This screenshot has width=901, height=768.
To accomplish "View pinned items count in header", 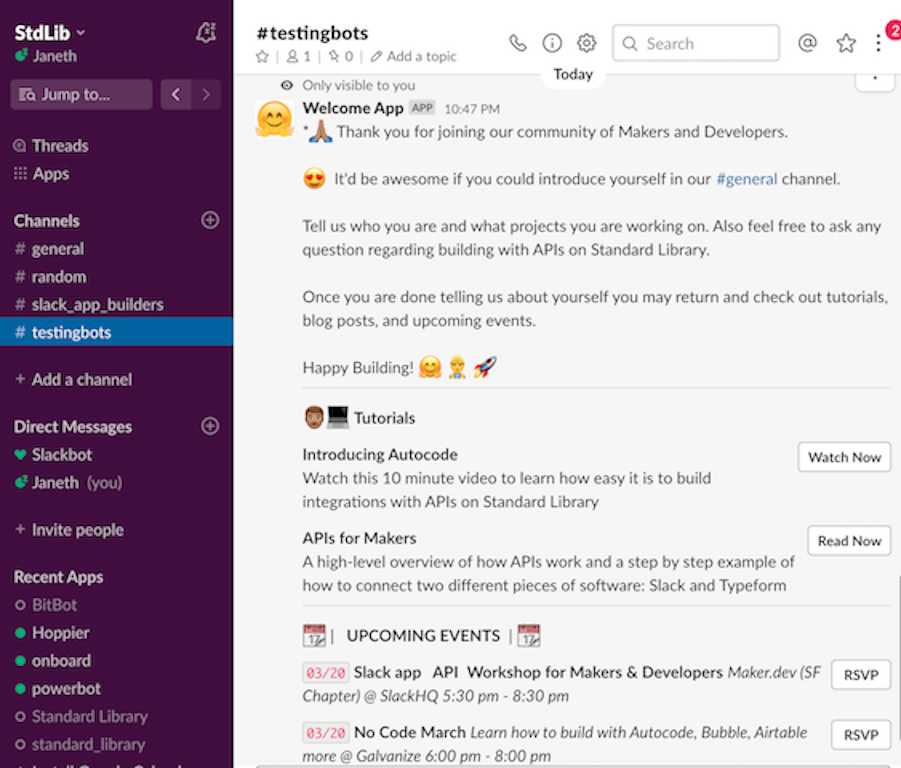I will coord(341,56).
